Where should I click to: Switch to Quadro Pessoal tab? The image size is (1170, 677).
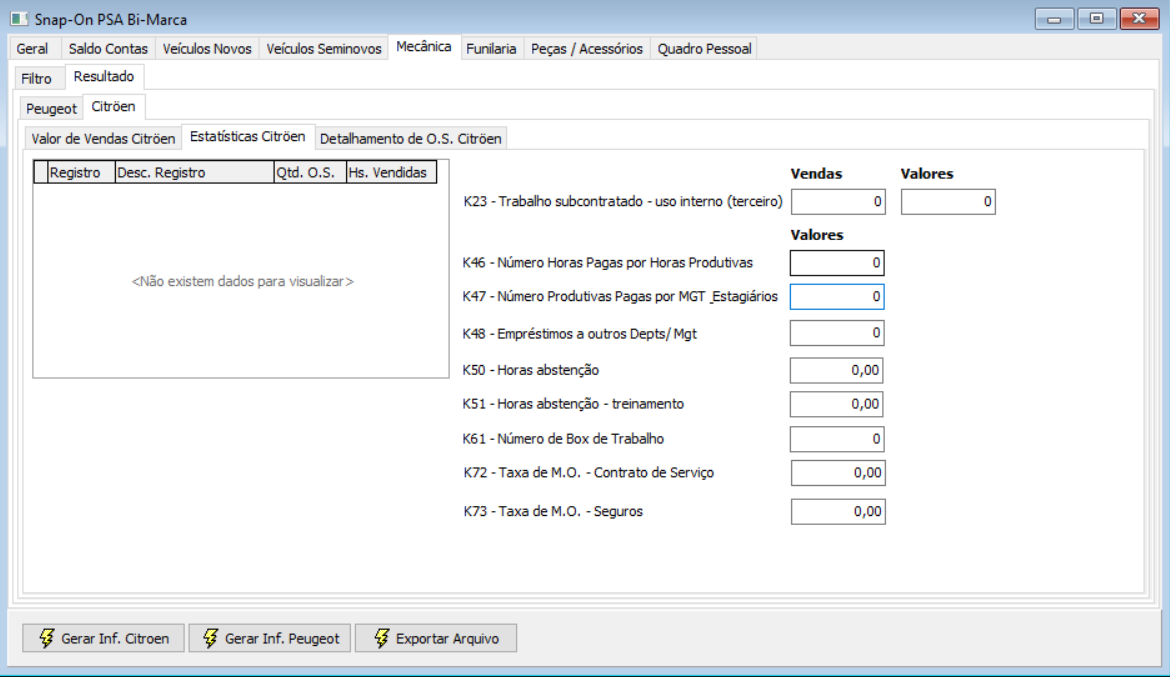[x=704, y=49]
